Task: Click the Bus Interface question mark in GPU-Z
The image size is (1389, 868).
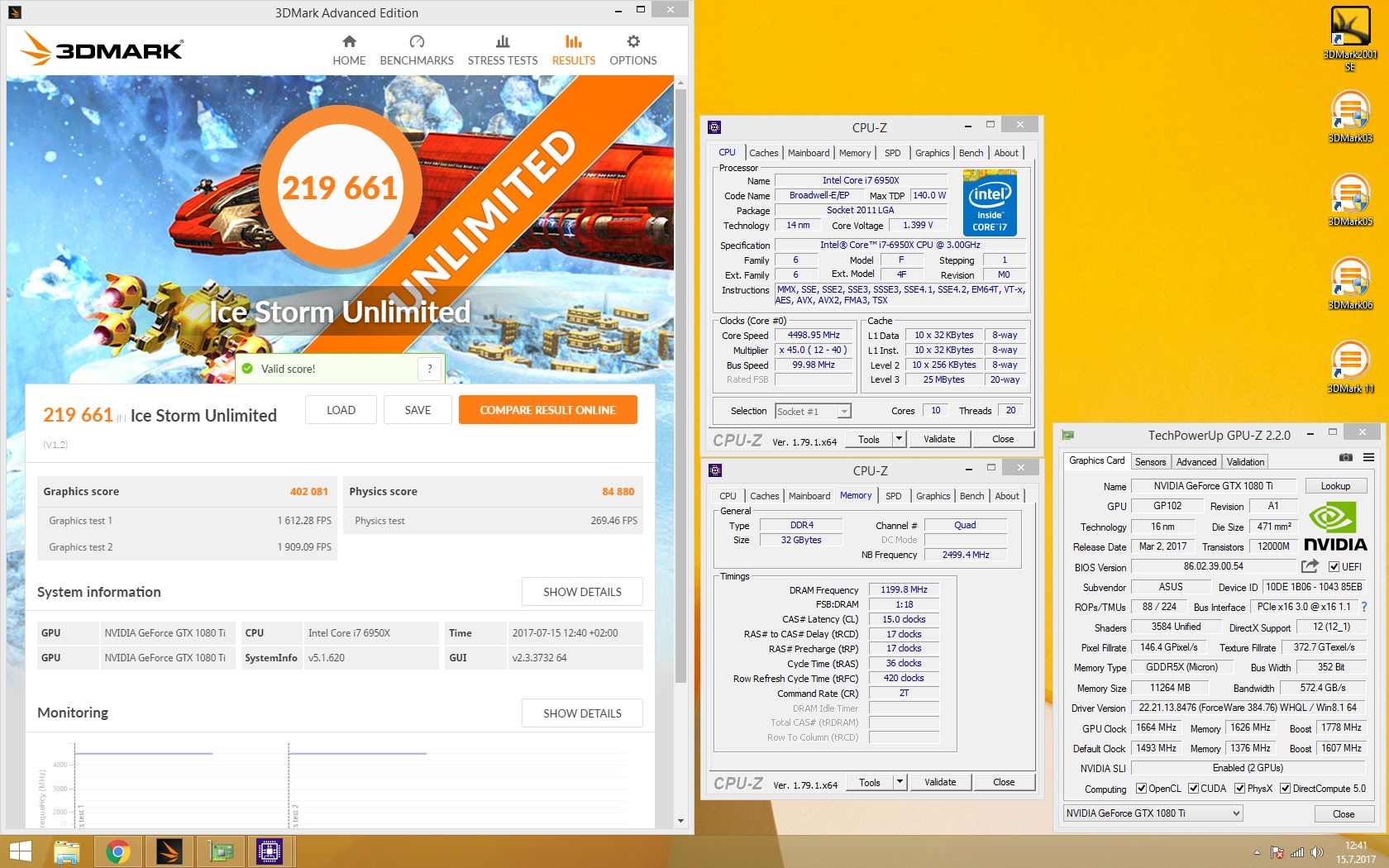Action: [1364, 607]
